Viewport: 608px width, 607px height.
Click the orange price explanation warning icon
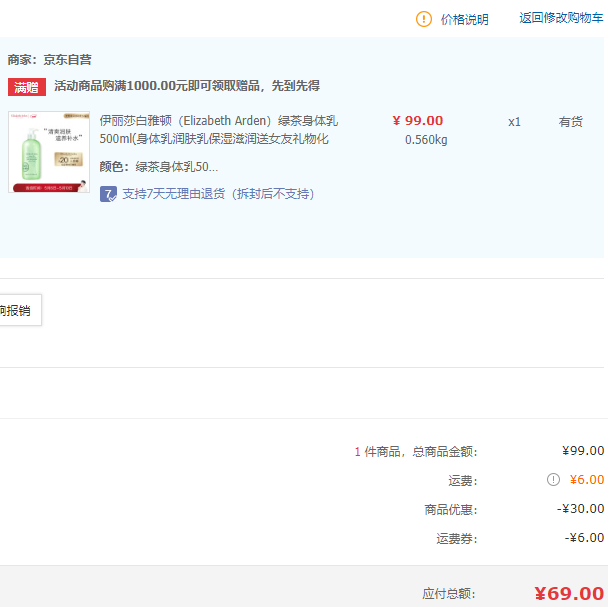pyautogui.click(x=423, y=19)
